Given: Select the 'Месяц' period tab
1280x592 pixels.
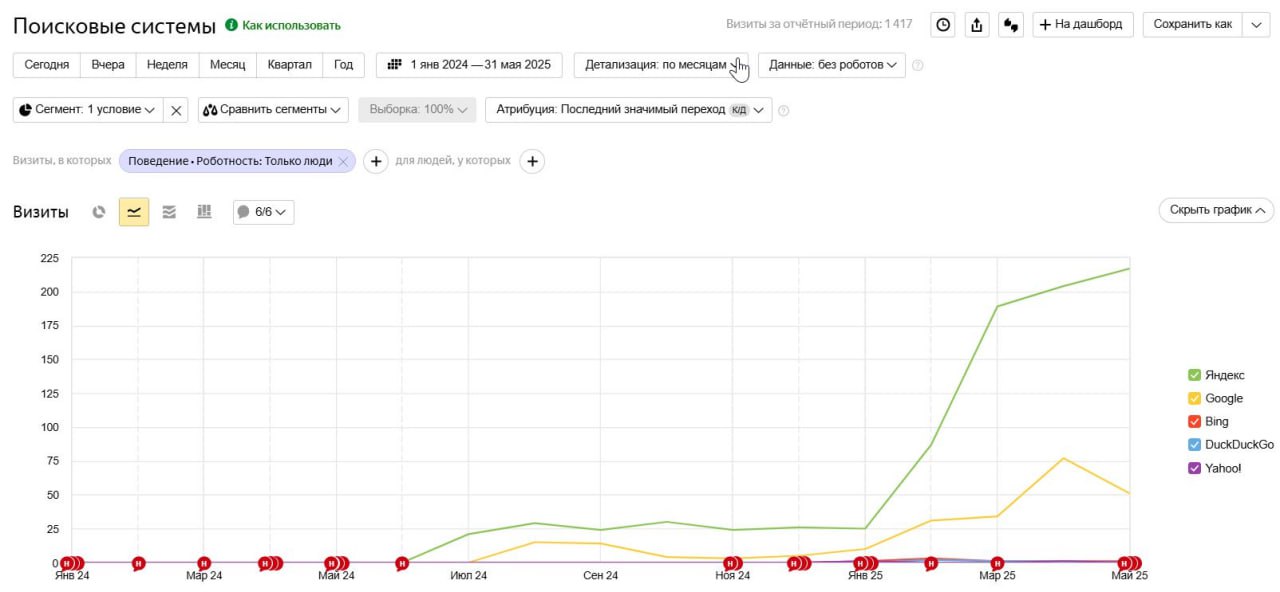Looking at the screenshot, I should [228, 64].
